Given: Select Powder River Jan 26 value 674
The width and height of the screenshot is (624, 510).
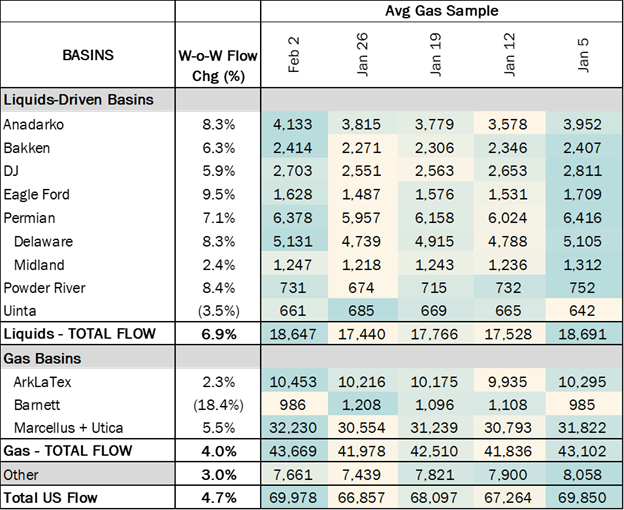Looking at the screenshot, I should 361,288.
